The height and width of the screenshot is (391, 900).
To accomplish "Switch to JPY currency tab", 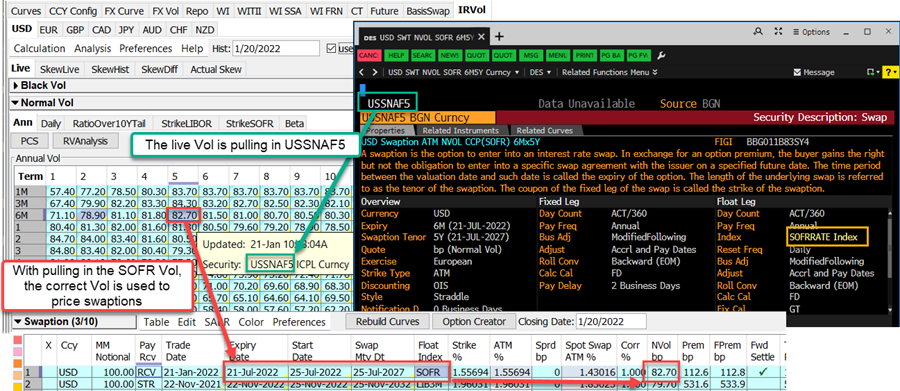I will coord(126,30).
